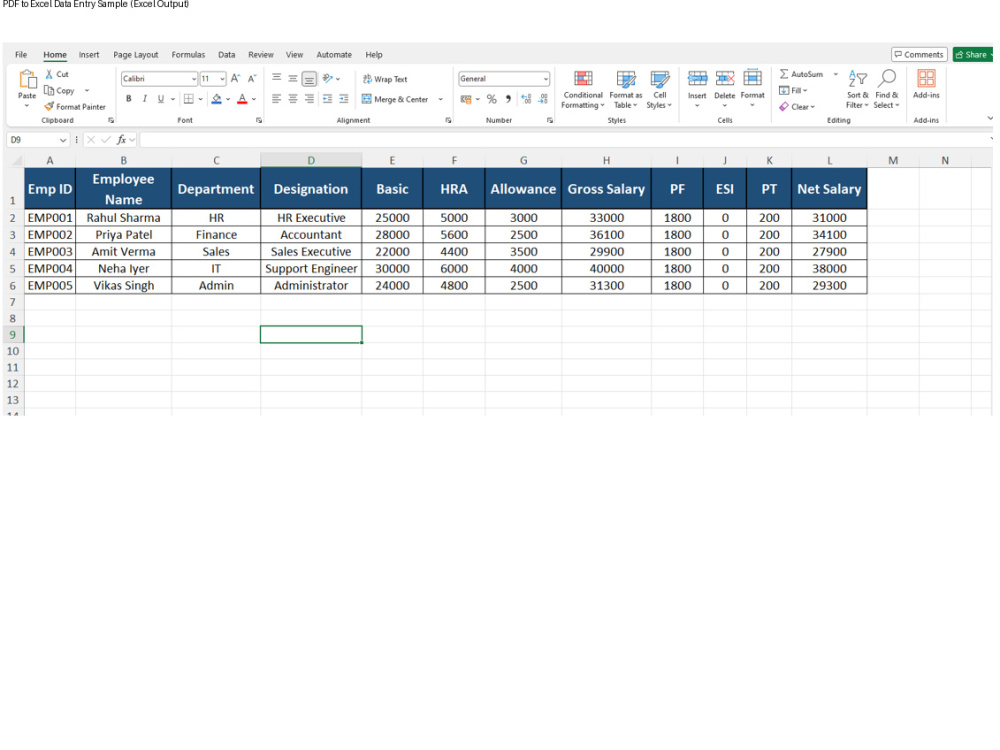1000x750 pixels.
Task: Decrease font size with the smaller A
Action: [252, 78]
